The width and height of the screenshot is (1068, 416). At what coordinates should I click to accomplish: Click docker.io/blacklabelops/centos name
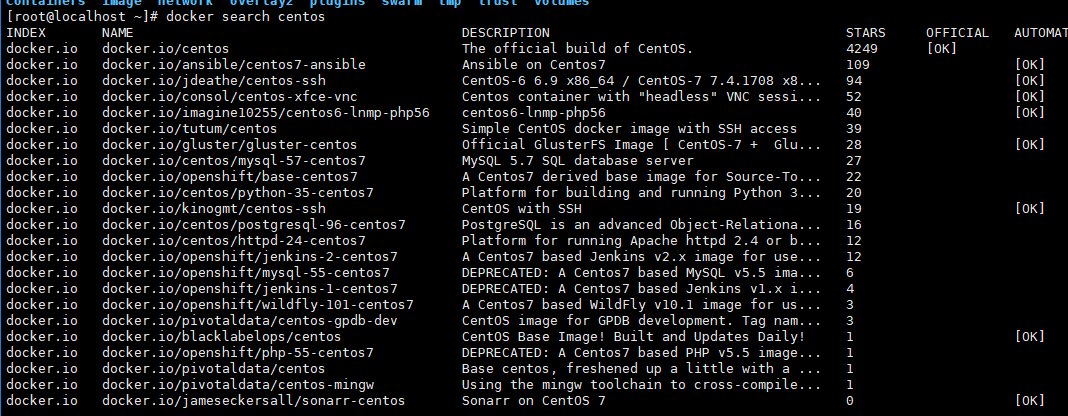click(221, 336)
